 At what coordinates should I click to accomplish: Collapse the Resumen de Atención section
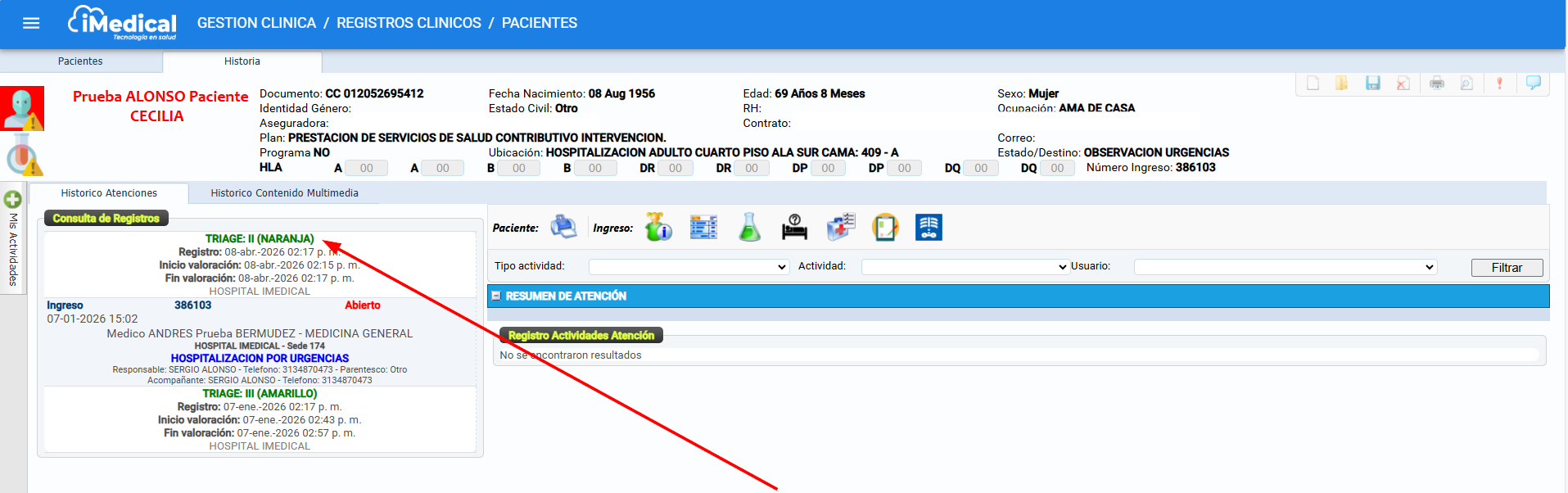point(496,296)
